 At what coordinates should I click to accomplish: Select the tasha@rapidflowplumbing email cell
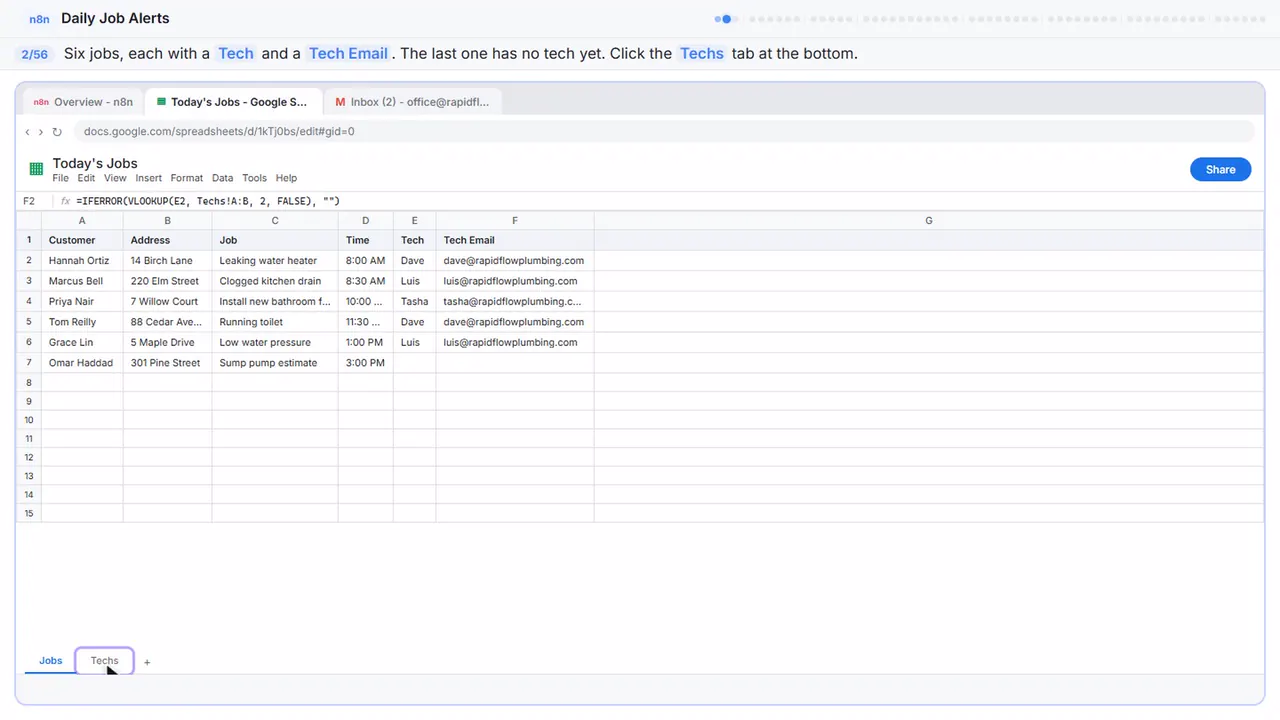[x=515, y=302]
